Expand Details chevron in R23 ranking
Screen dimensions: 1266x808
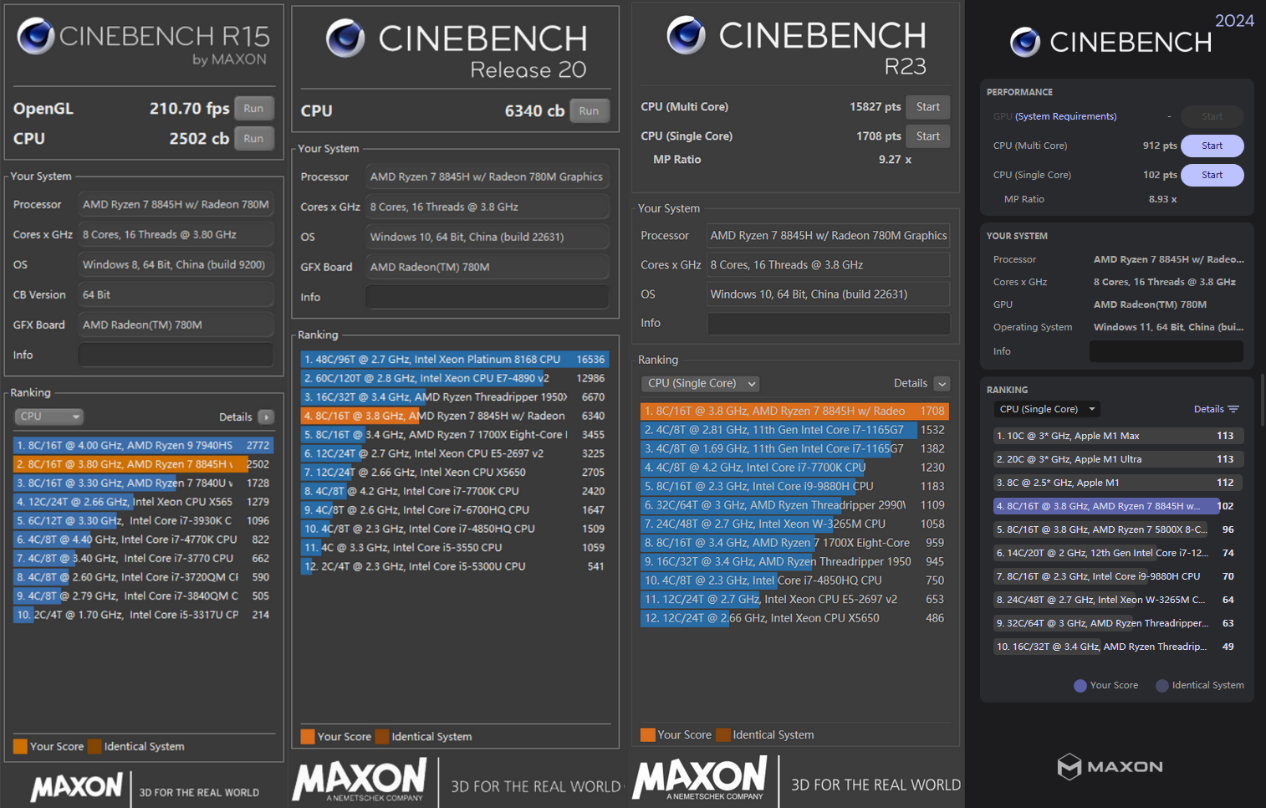(x=942, y=383)
